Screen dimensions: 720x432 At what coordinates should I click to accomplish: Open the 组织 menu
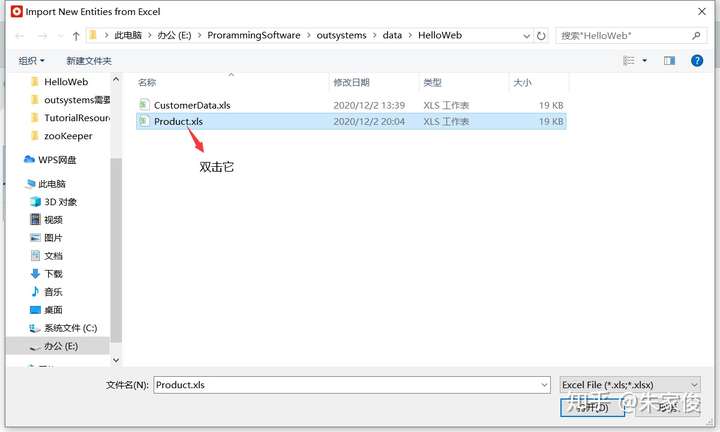32,61
